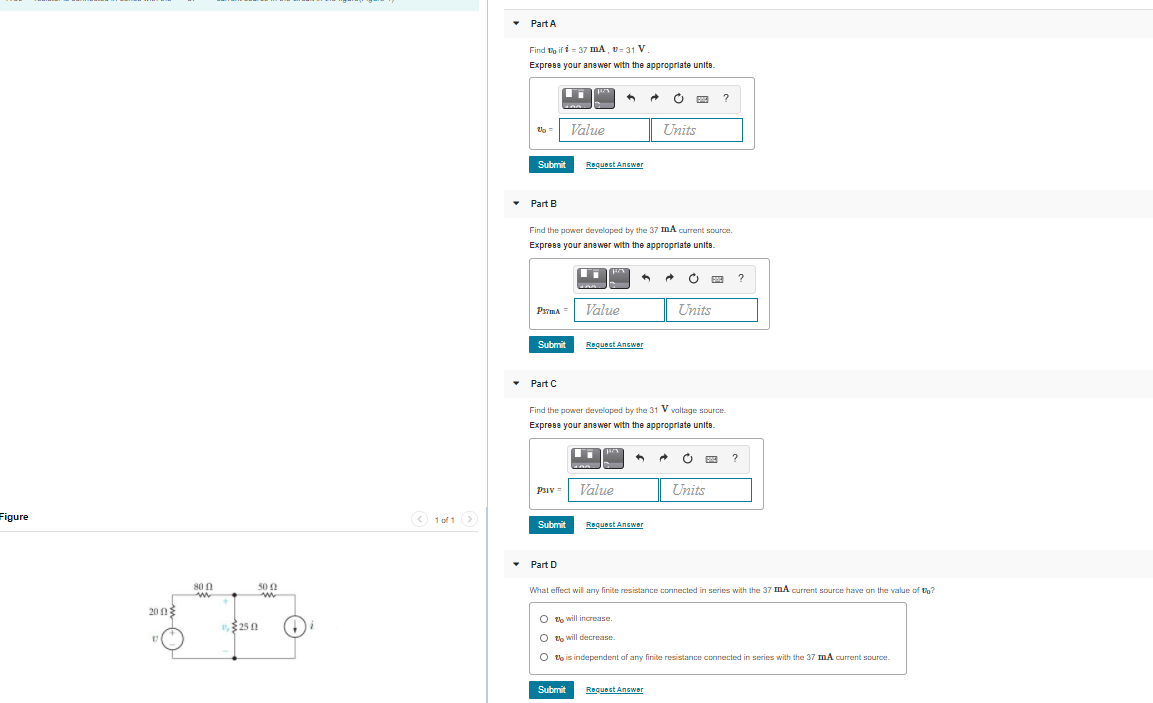The width and height of the screenshot is (1153, 703).
Task: Open help in Part B toolbar
Action: pyautogui.click(x=741, y=278)
